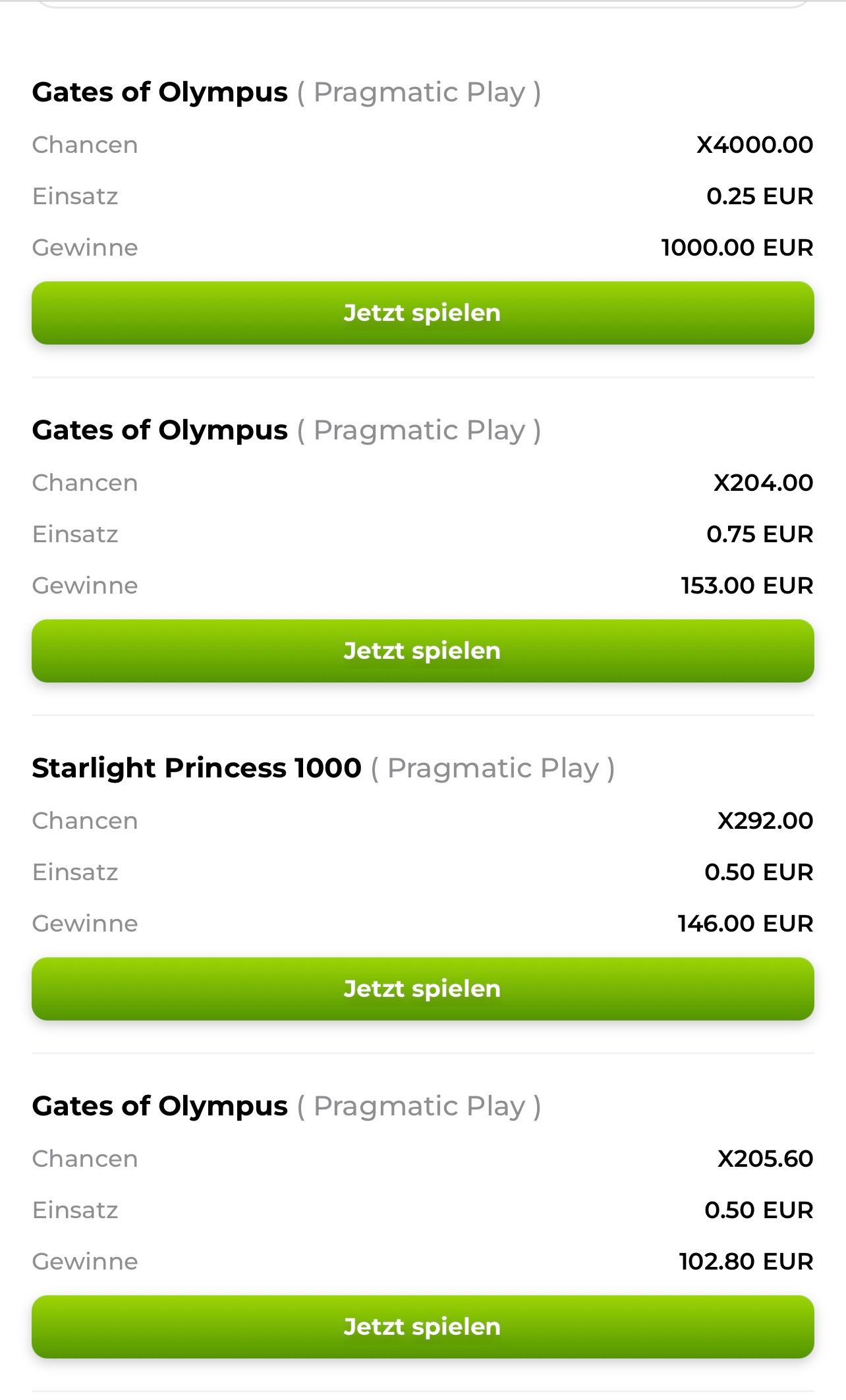The image size is (846, 1400).
Task: Select the X292.00 chances multiplier
Action: [765, 821]
